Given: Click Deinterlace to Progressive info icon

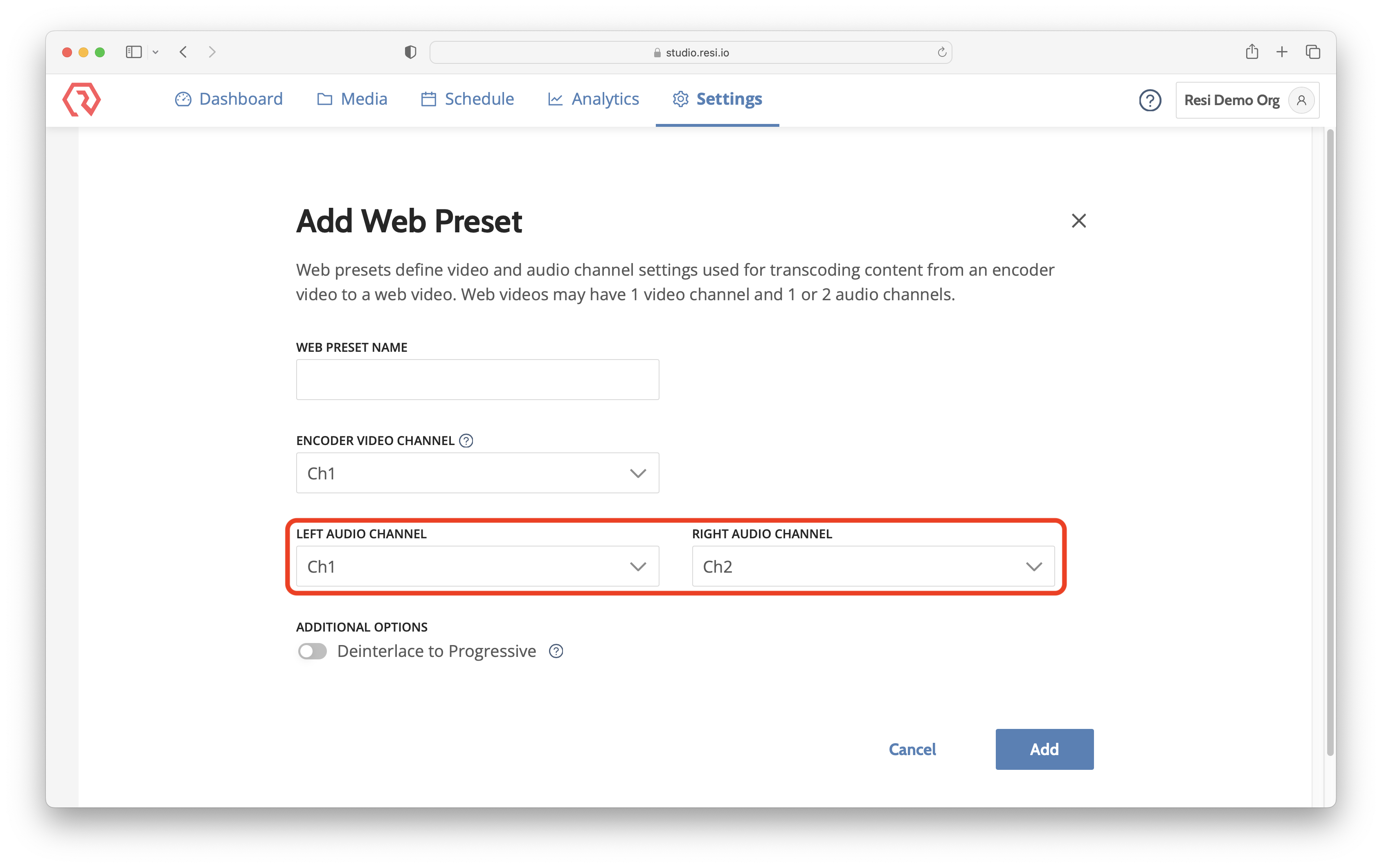Looking at the screenshot, I should (x=556, y=651).
